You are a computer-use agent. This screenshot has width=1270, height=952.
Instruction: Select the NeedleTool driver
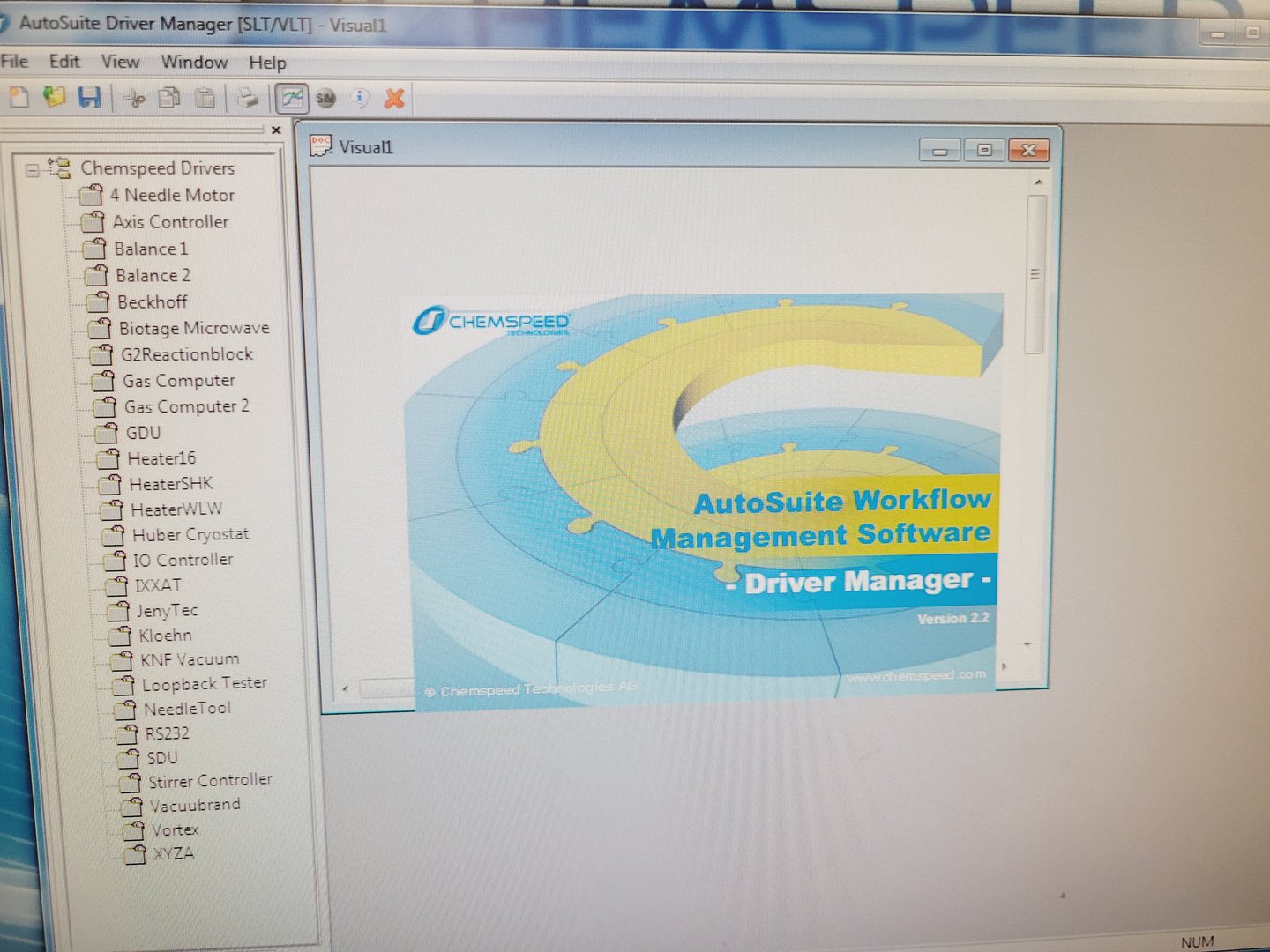[187, 708]
